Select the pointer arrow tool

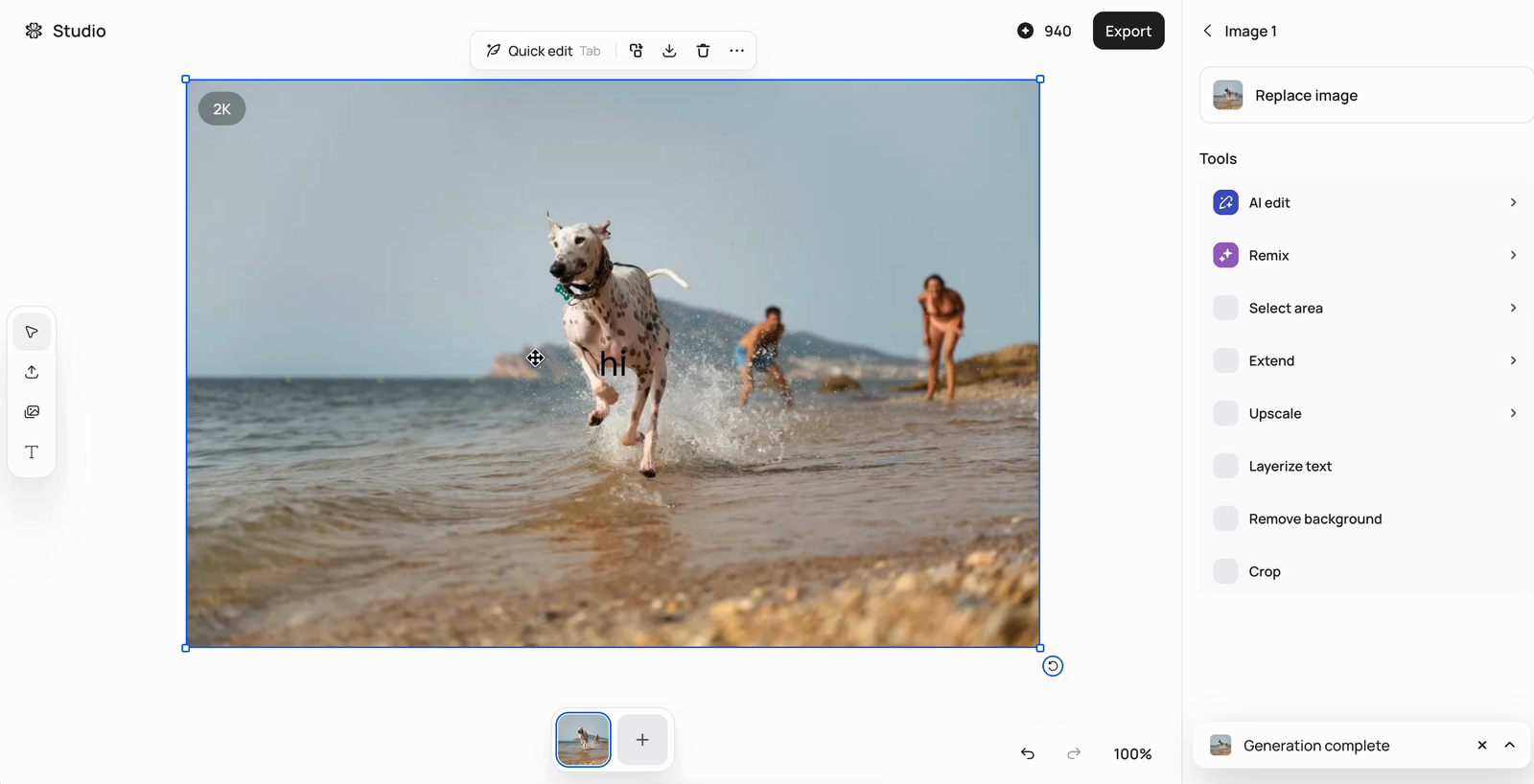(32, 333)
